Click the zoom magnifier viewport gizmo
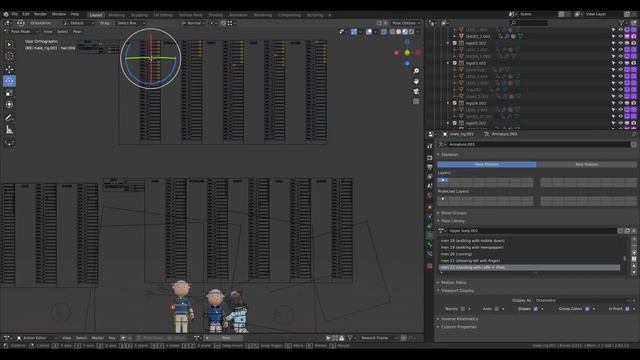The width and height of the screenshot is (640, 360). coord(416,71)
